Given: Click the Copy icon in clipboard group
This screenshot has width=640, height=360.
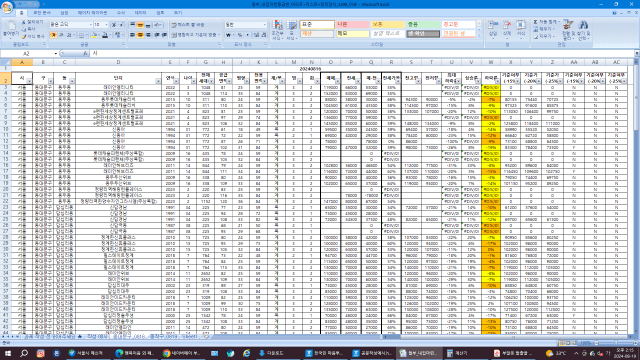Looking at the screenshot, I should [x=24, y=29].
